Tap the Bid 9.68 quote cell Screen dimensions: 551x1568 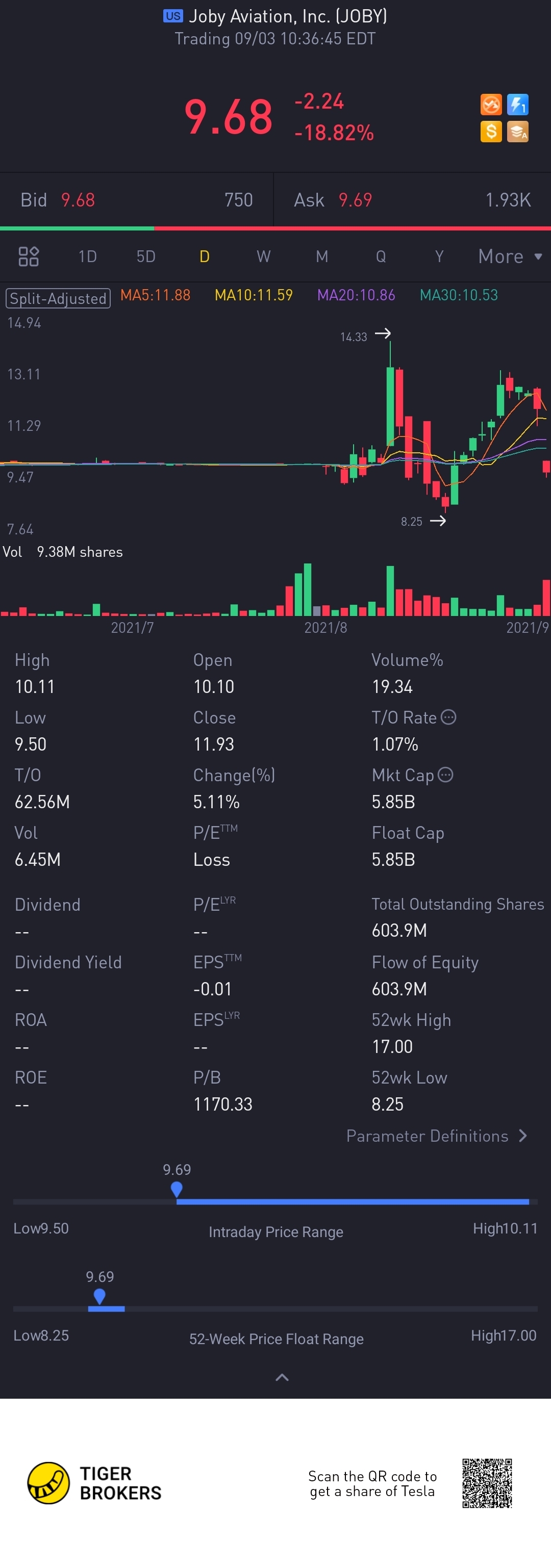tap(136, 200)
